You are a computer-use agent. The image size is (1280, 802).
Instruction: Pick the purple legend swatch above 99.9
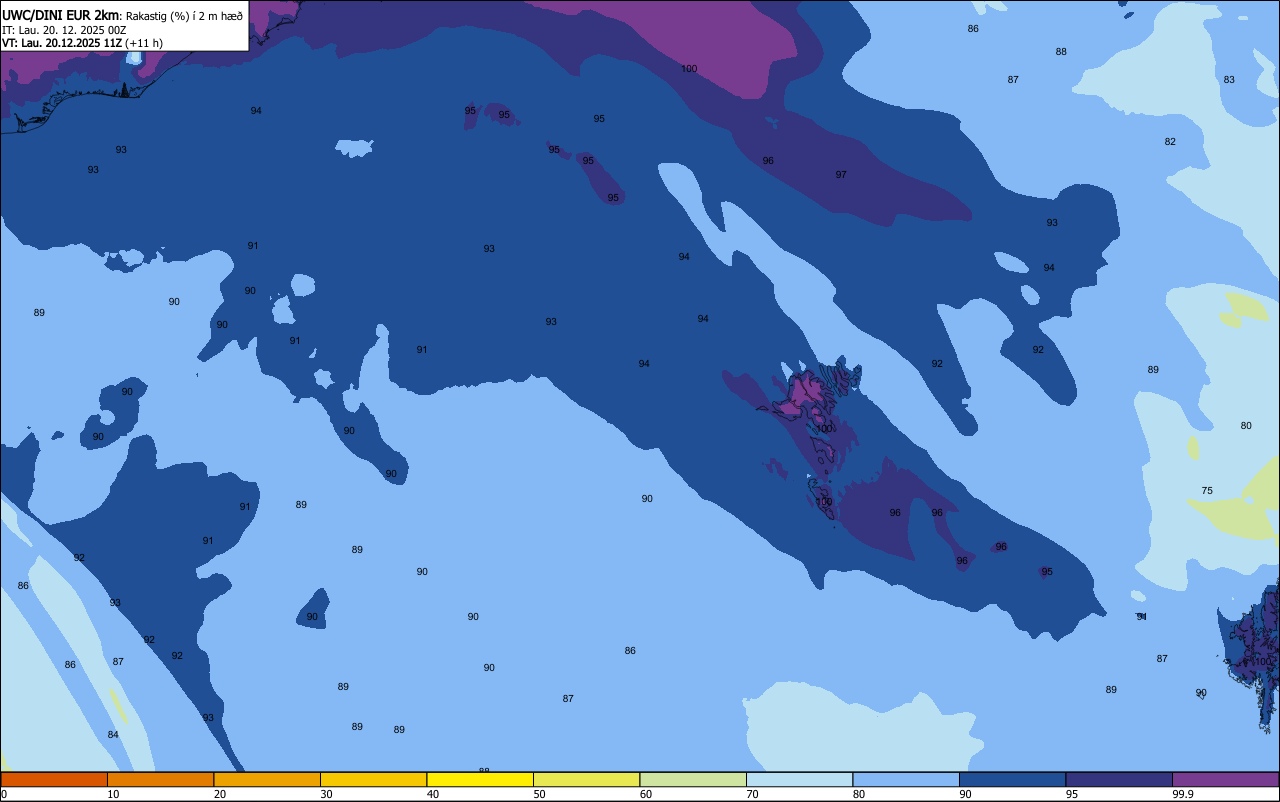tap(1225, 779)
